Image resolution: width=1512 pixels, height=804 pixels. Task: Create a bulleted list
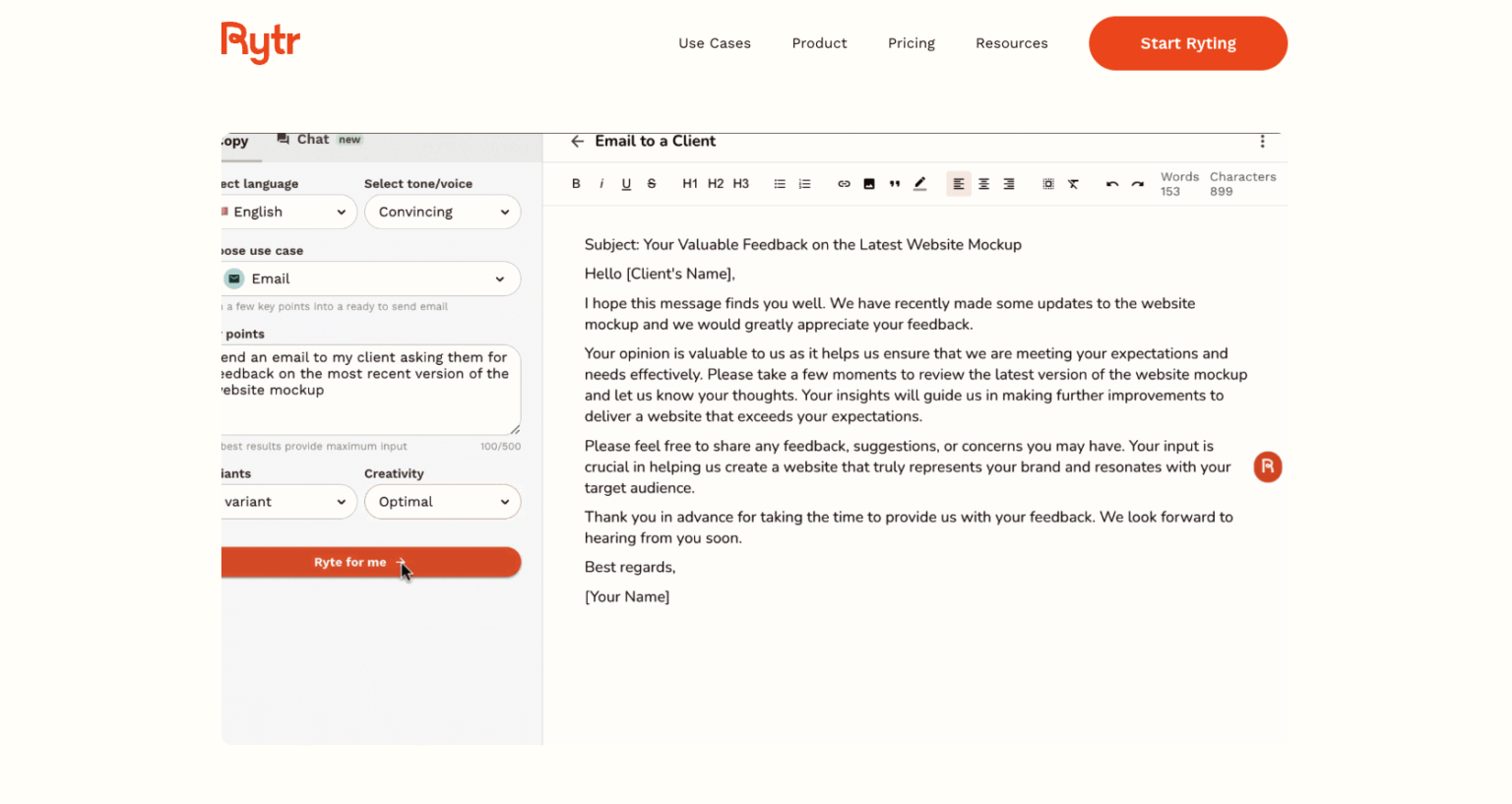780,183
